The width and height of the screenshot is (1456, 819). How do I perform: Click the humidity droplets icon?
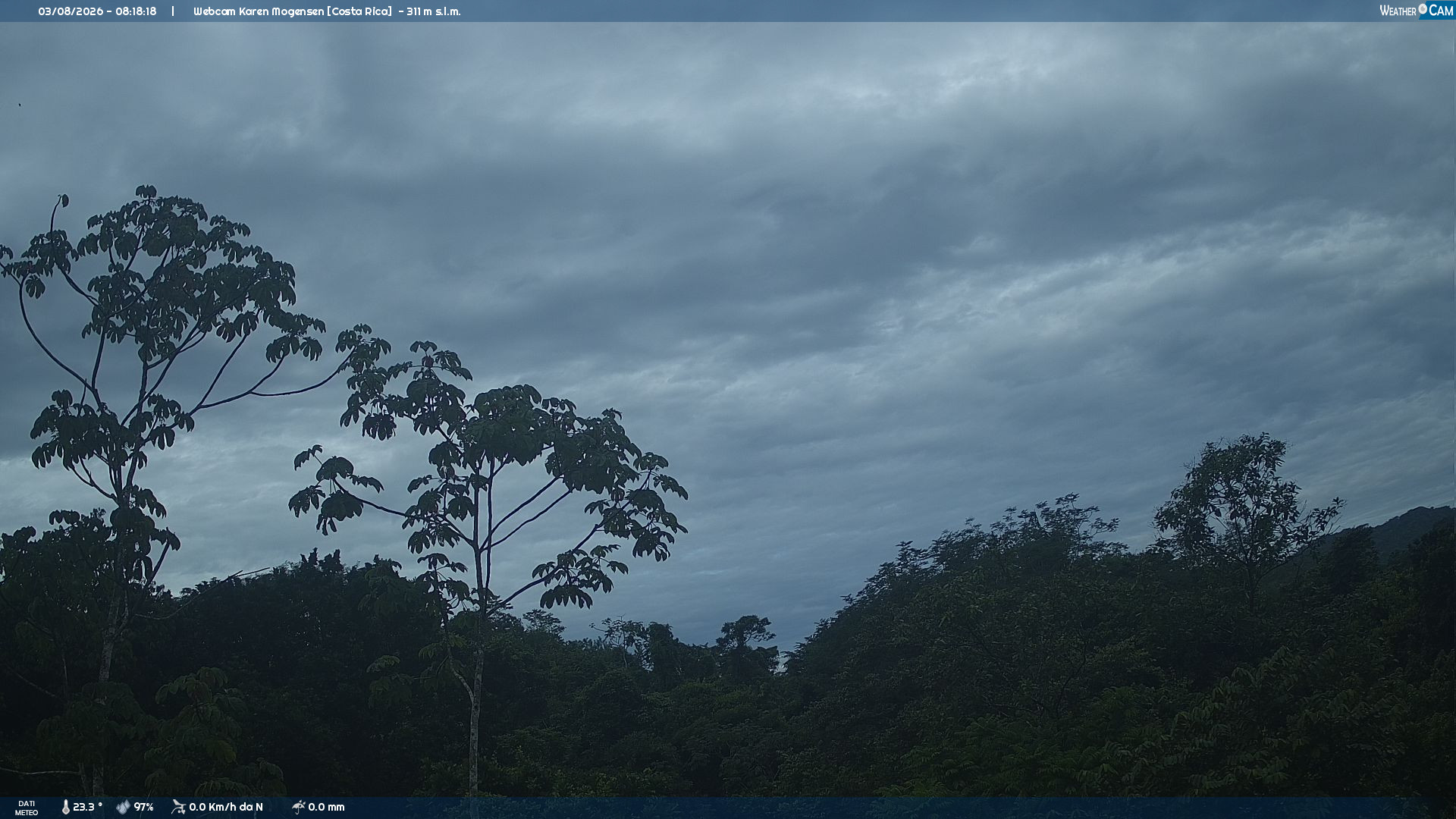(x=123, y=808)
